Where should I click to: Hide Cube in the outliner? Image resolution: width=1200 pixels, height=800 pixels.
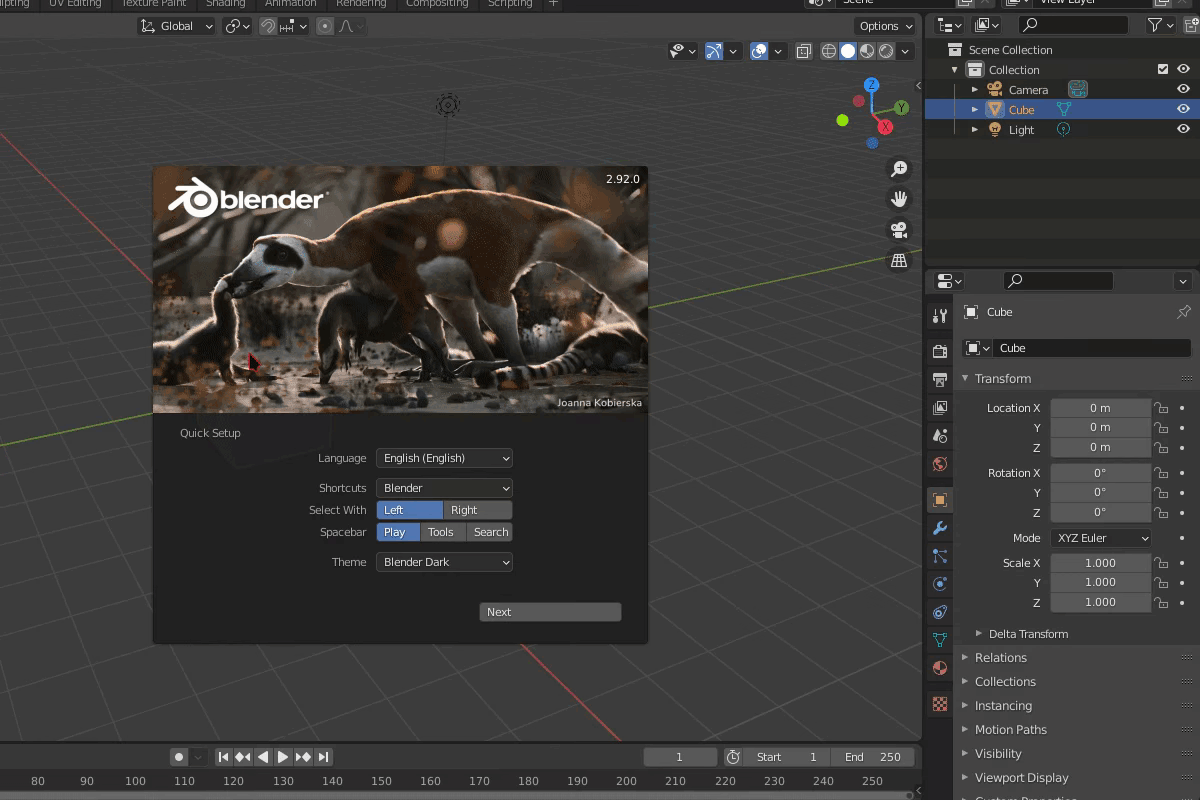(1183, 109)
